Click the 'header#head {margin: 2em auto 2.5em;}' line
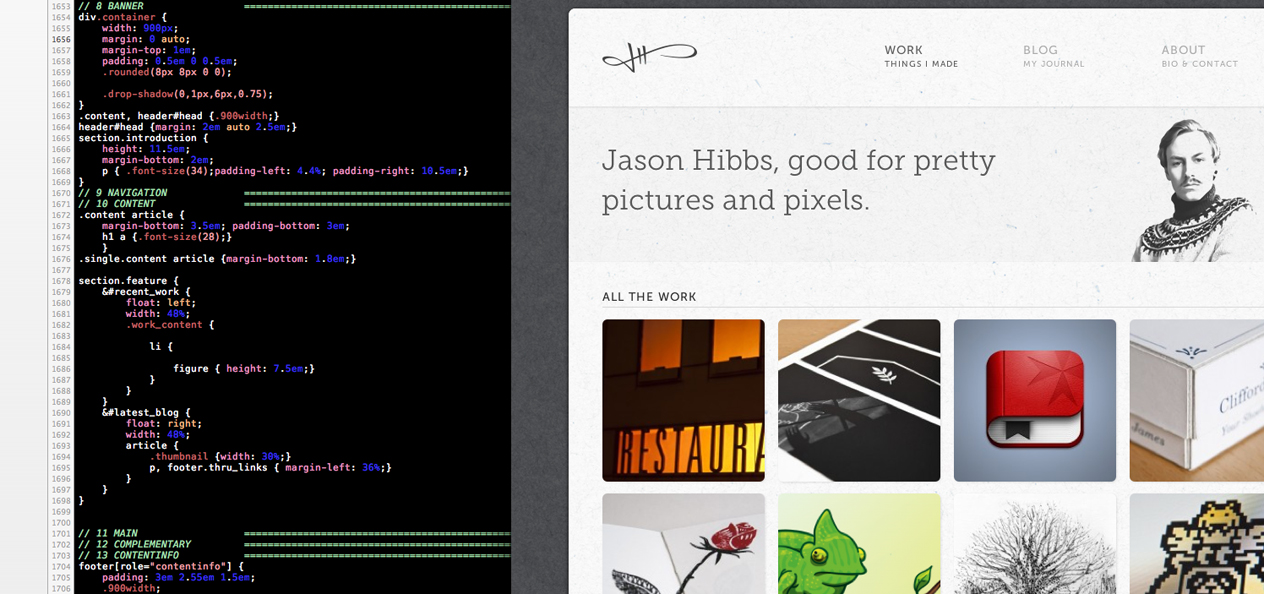The width and height of the screenshot is (1264, 594). click(x=187, y=127)
